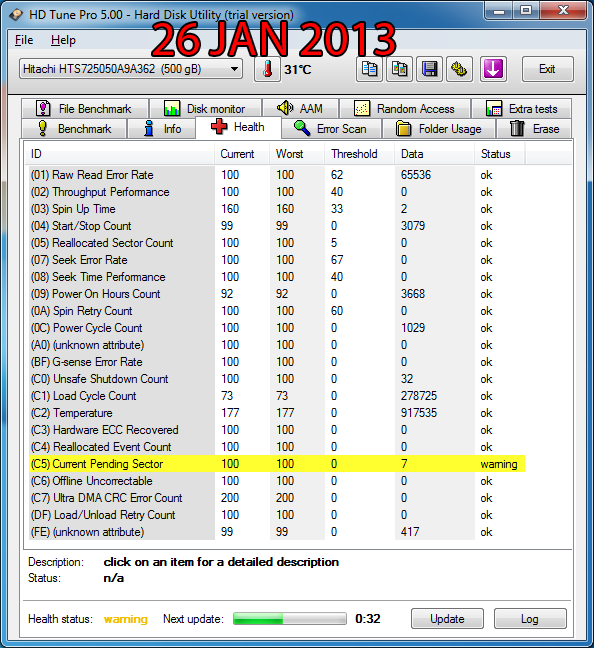Click the orange warning health status text

pyautogui.click(x=126, y=619)
